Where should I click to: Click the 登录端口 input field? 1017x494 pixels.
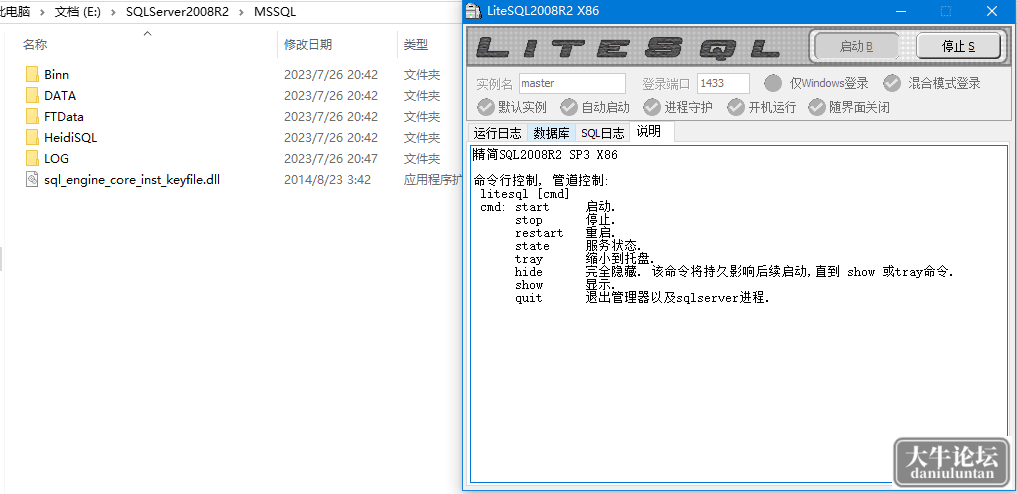(x=723, y=84)
